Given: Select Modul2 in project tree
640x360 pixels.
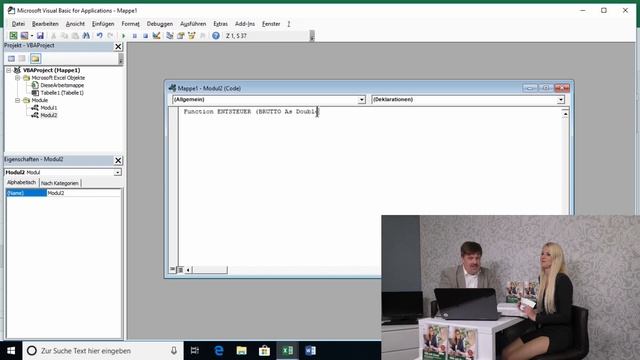Looking at the screenshot, I should pyautogui.click(x=49, y=115).
